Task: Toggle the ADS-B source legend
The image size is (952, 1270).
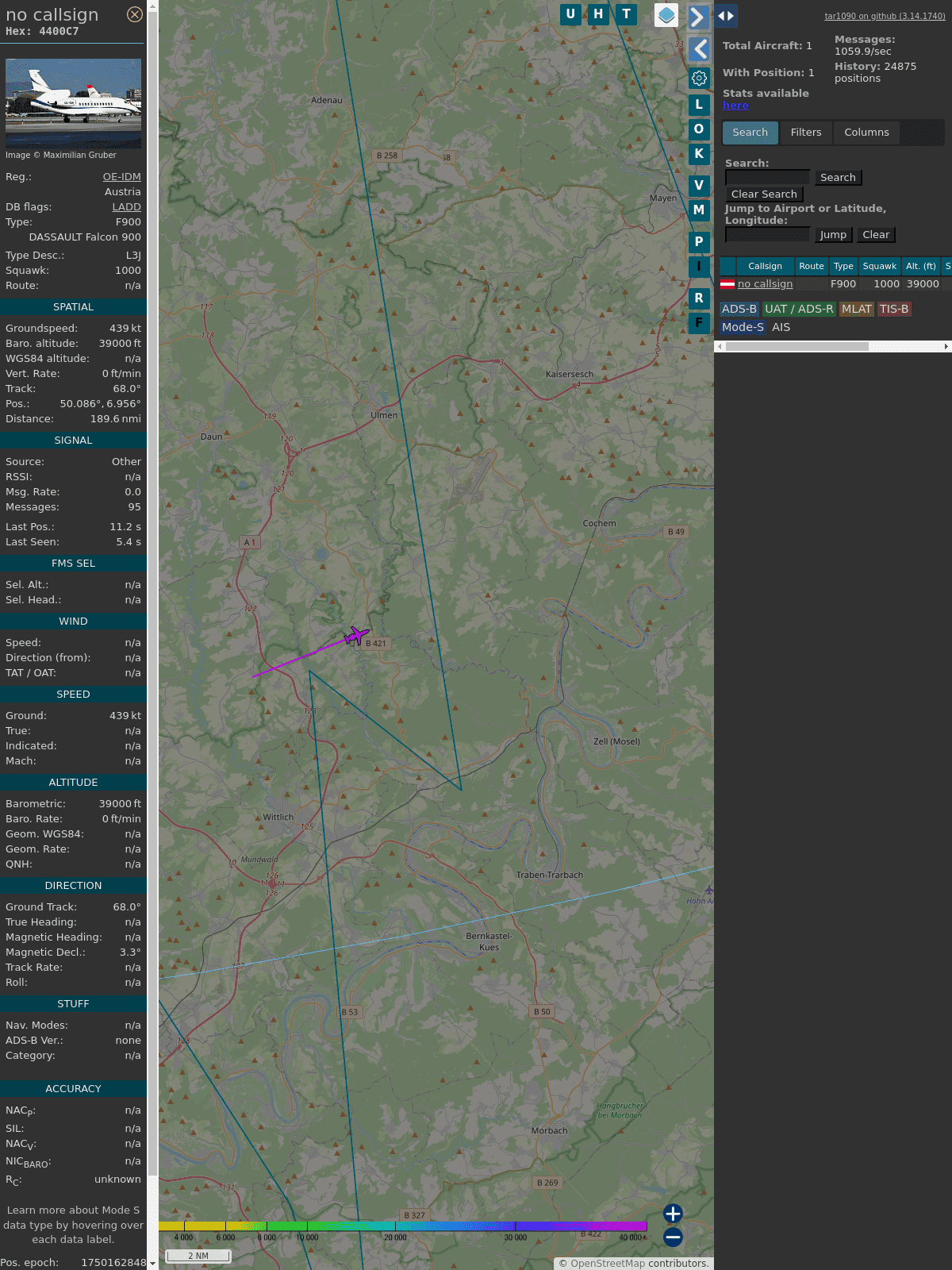Action: coord(739,310)
